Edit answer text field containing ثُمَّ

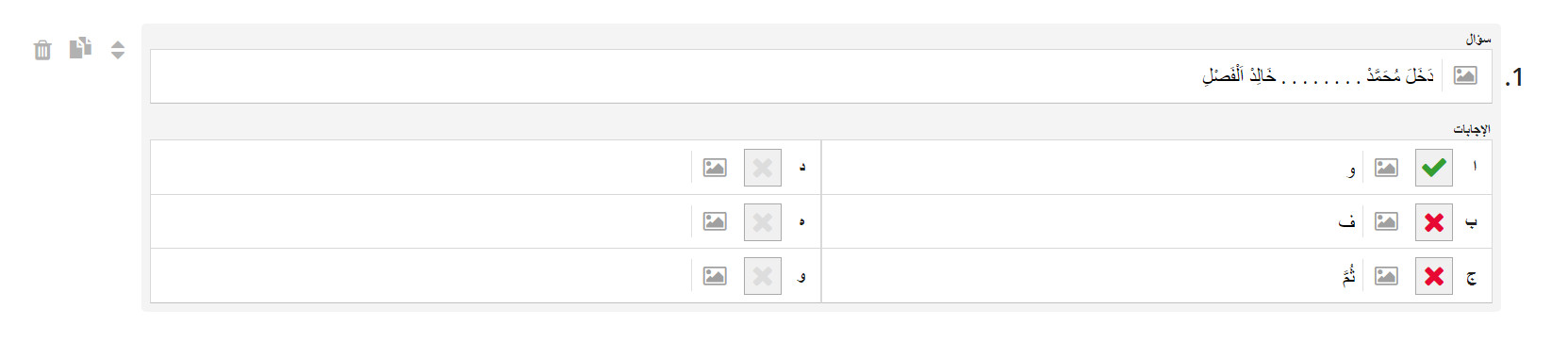(x=1092, y=276)
